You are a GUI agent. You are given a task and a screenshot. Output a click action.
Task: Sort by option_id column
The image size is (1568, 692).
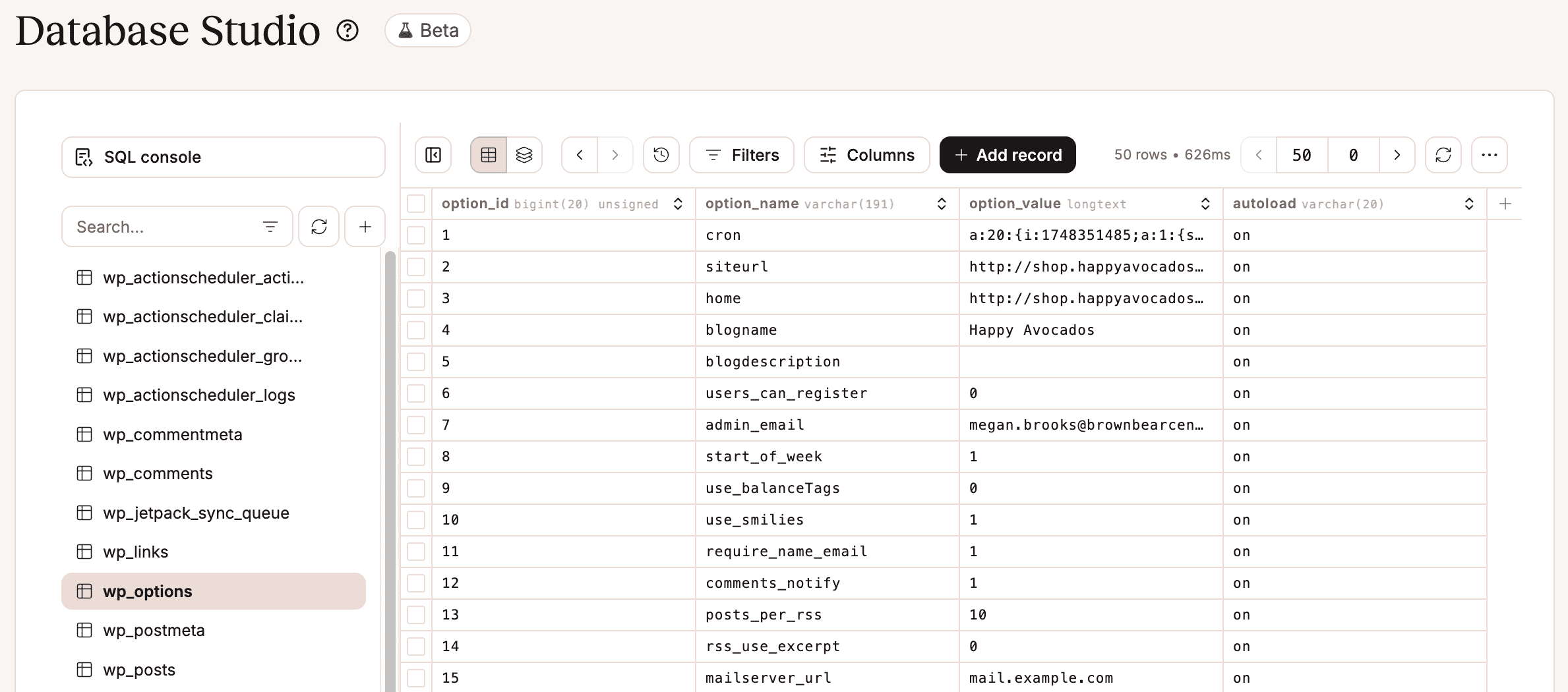coord(678,204)
